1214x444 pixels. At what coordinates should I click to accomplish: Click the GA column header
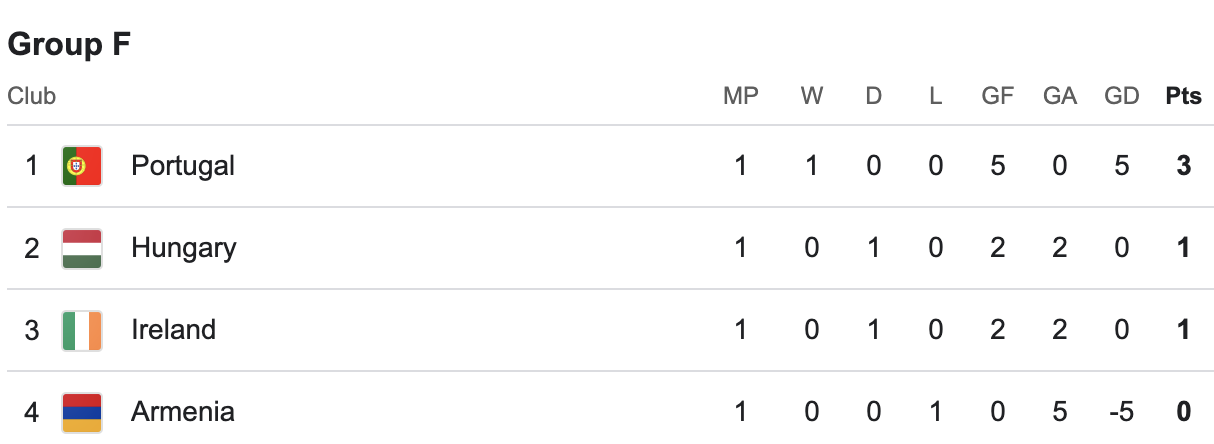1060,96
